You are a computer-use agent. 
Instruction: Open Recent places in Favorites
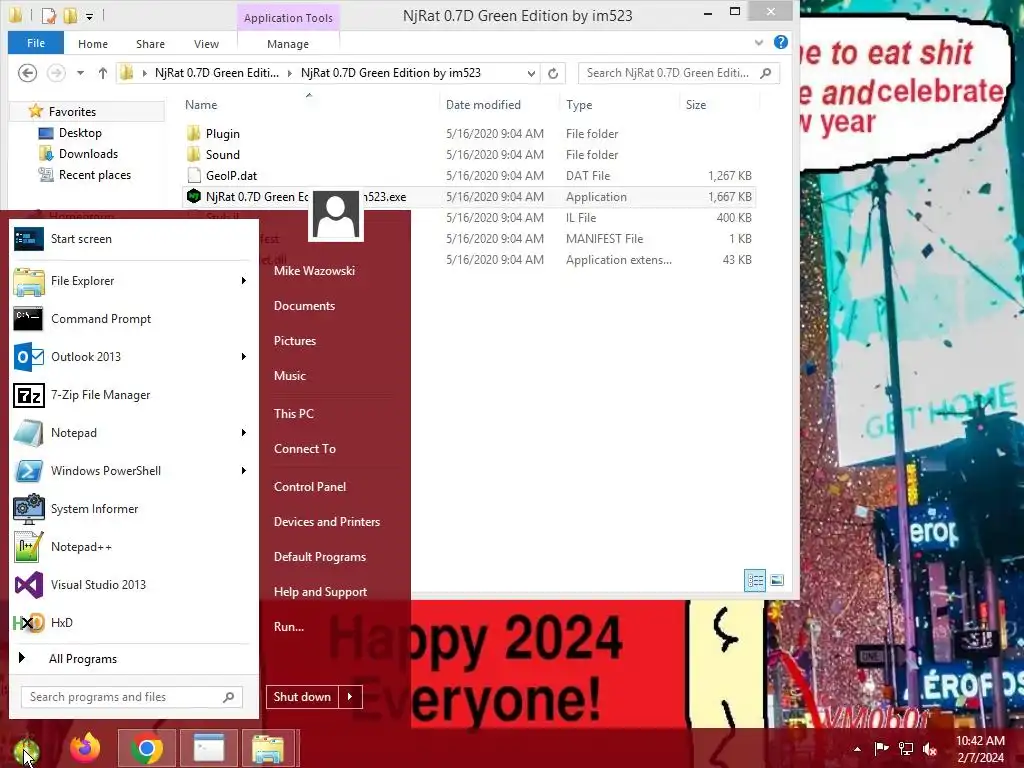95,175
